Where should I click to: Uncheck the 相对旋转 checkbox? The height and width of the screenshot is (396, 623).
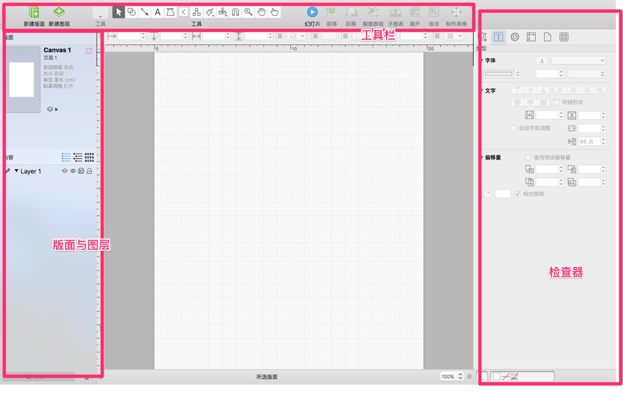pos(518,194)
